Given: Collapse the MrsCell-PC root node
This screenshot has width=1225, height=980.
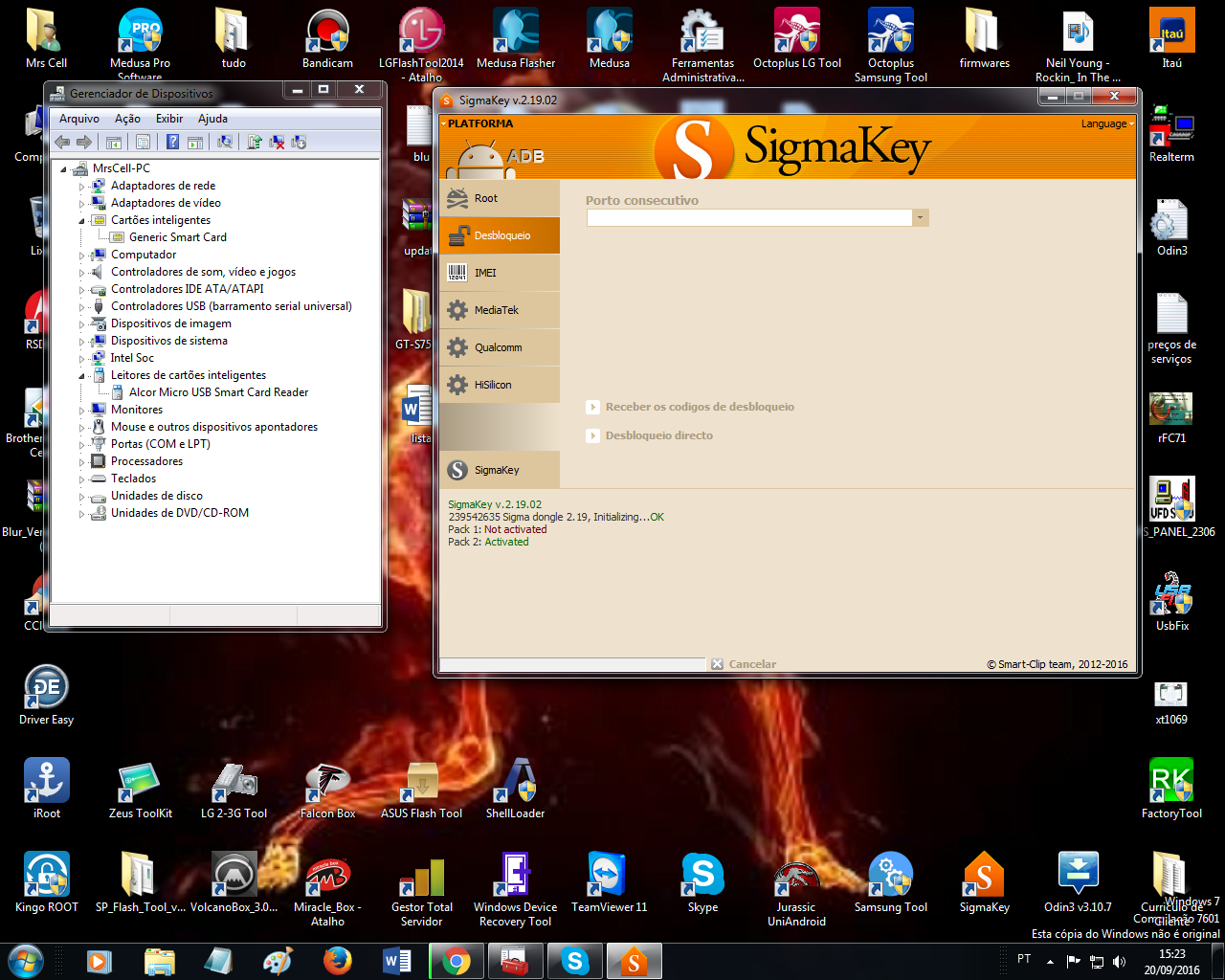Looking at the screenshot, I should pos(64,169).
